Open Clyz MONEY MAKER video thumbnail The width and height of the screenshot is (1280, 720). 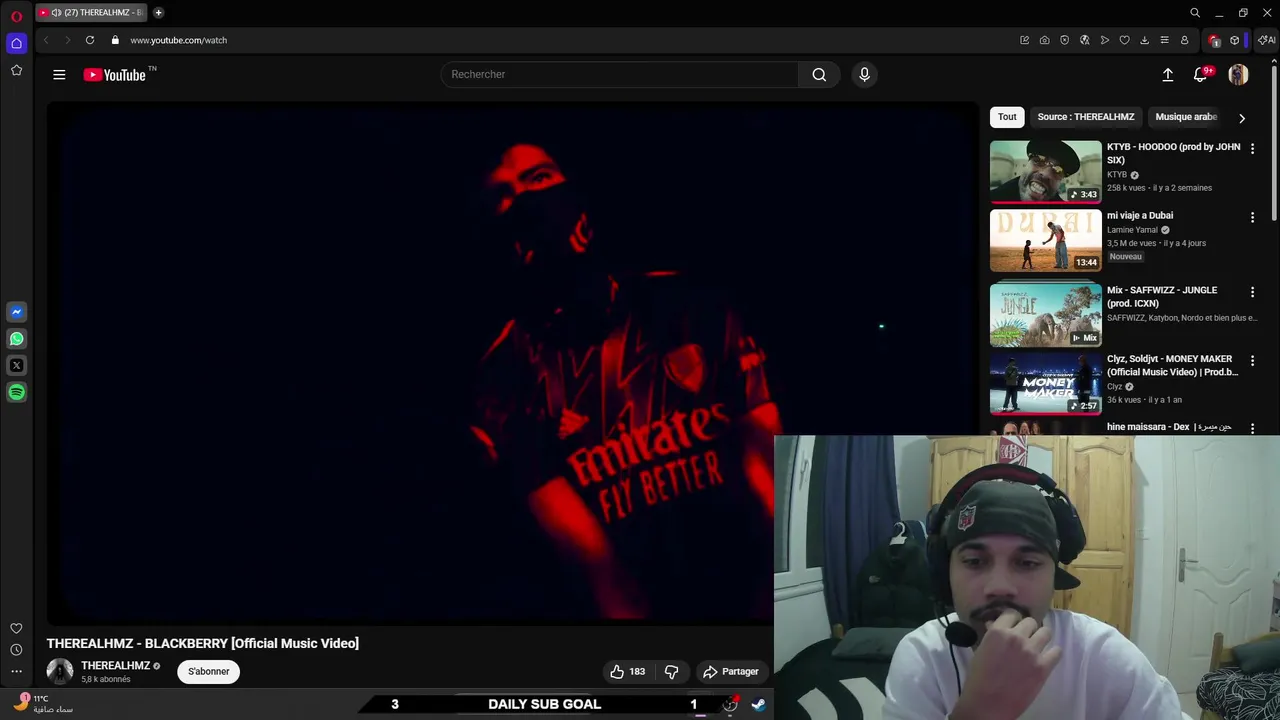click(1045, 383)
